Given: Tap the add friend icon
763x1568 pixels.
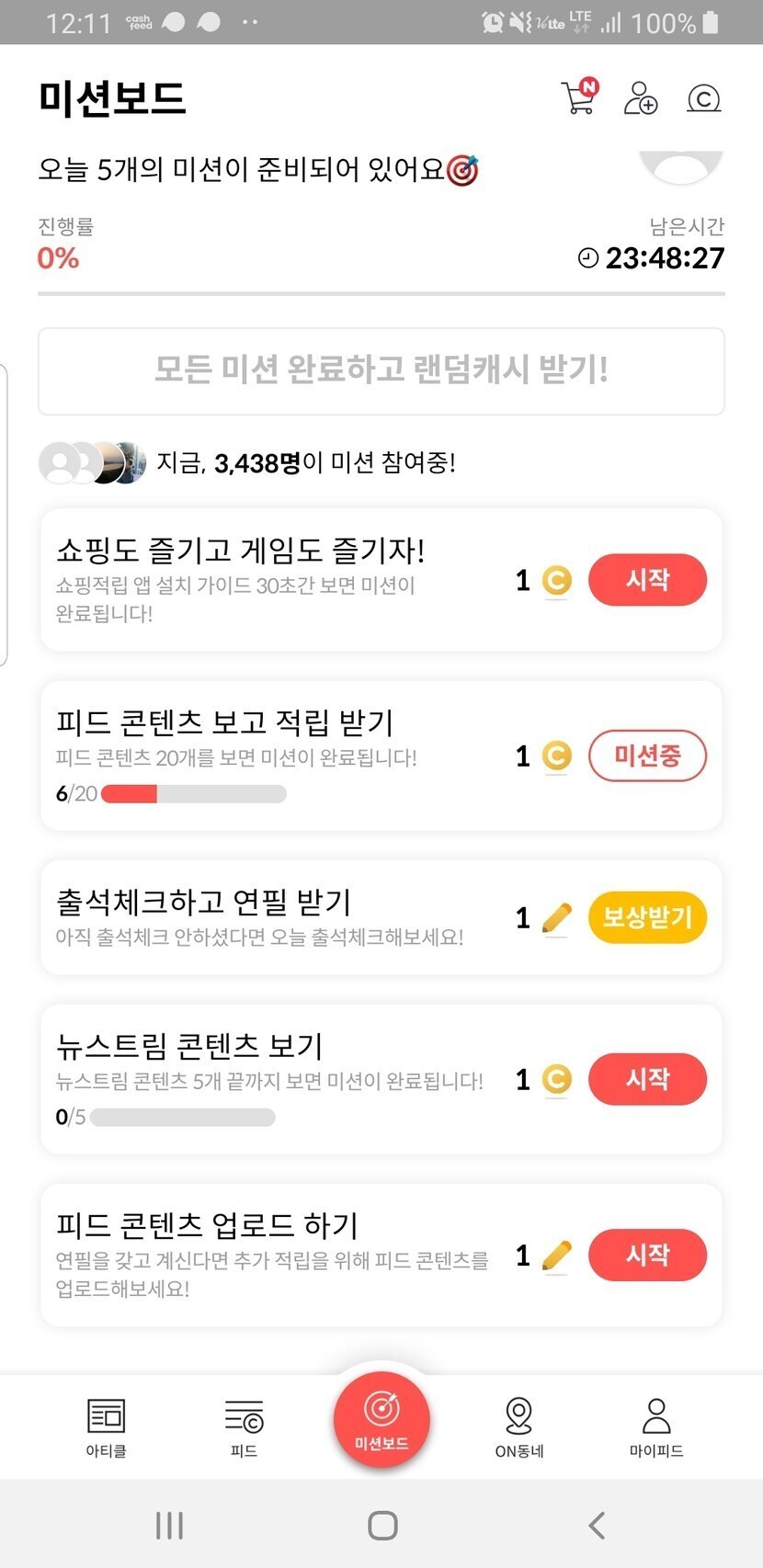Looking at the screenshot, I should tap(640, 97).
